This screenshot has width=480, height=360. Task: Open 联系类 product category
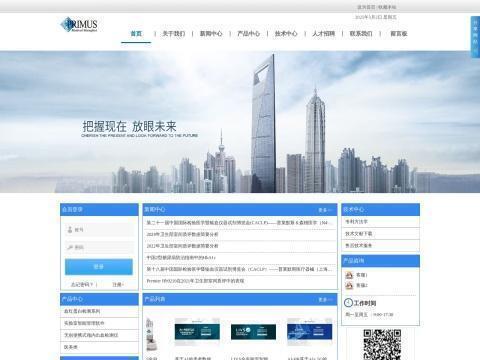tap(71, 347)
